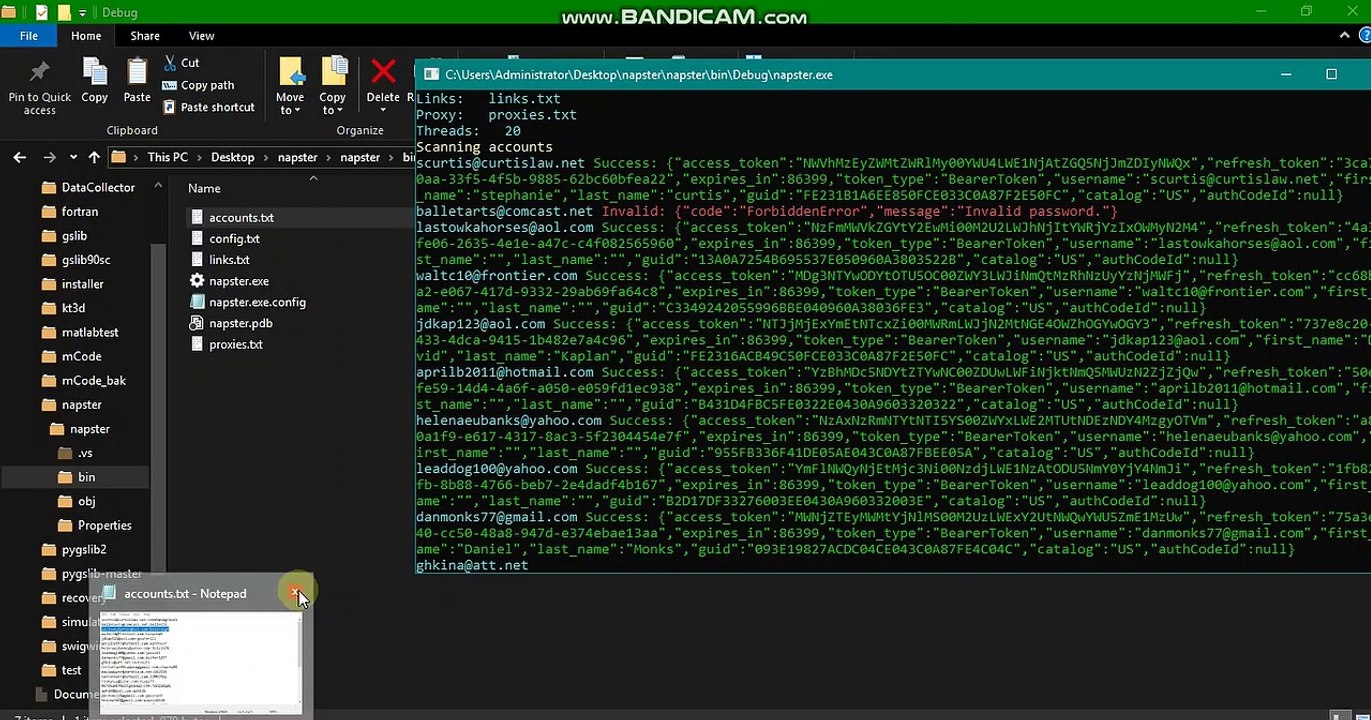This screenshot has height=720, width=1371.
Task: Select the pygslib2 folder in the tree
Action: pos(84,549)
